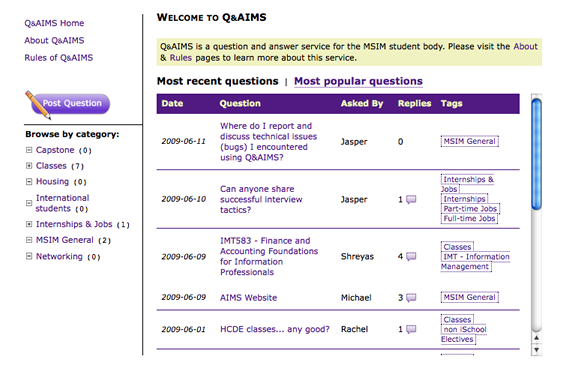576x366 pixels.
Task: Click the MSIM General tag on AIMS Website row
Action: [469, 297]
